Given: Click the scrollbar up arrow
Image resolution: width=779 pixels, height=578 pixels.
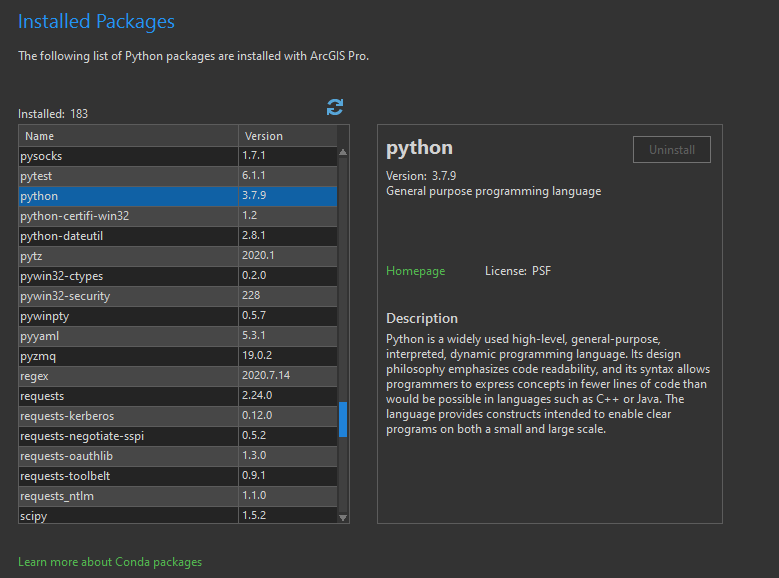Looking at the screenshot, I should pyautogui.click(x=343, y=153).
